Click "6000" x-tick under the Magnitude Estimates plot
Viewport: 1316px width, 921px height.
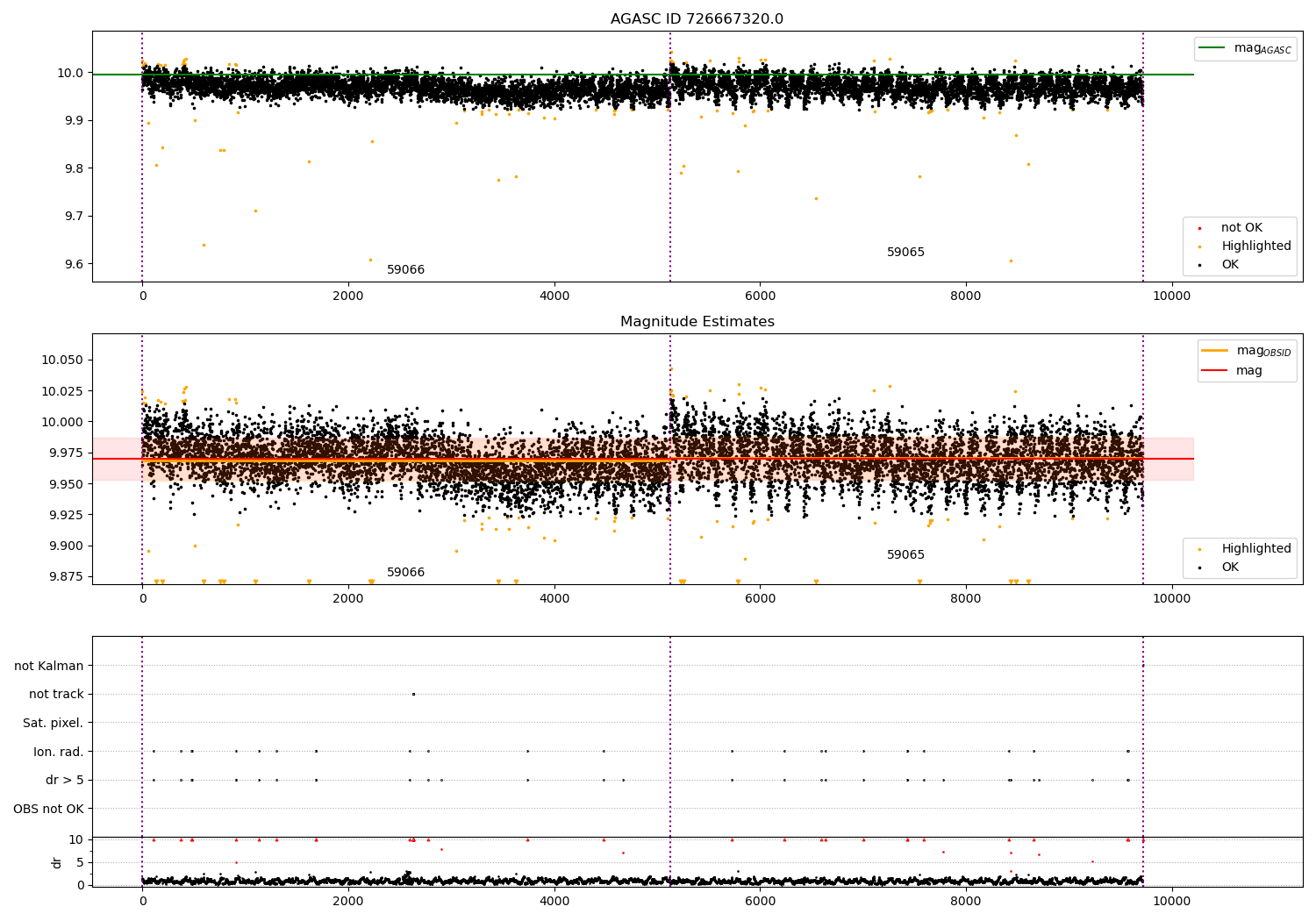point(760,598)
